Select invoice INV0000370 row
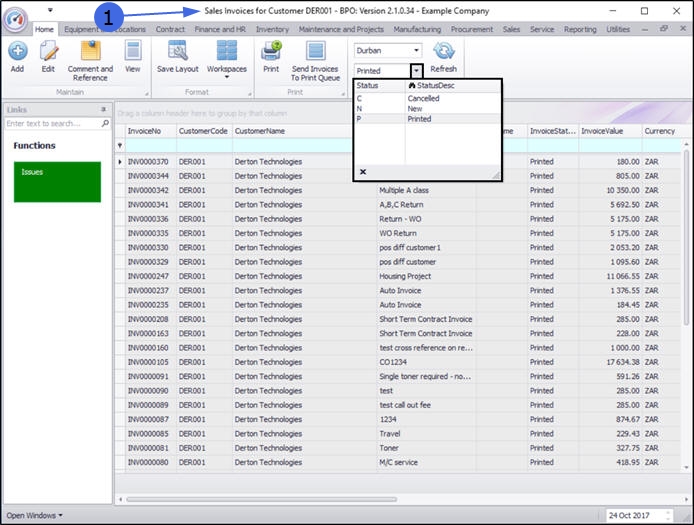The height and width of the screenshot is (525, 694). coord(398,162)
